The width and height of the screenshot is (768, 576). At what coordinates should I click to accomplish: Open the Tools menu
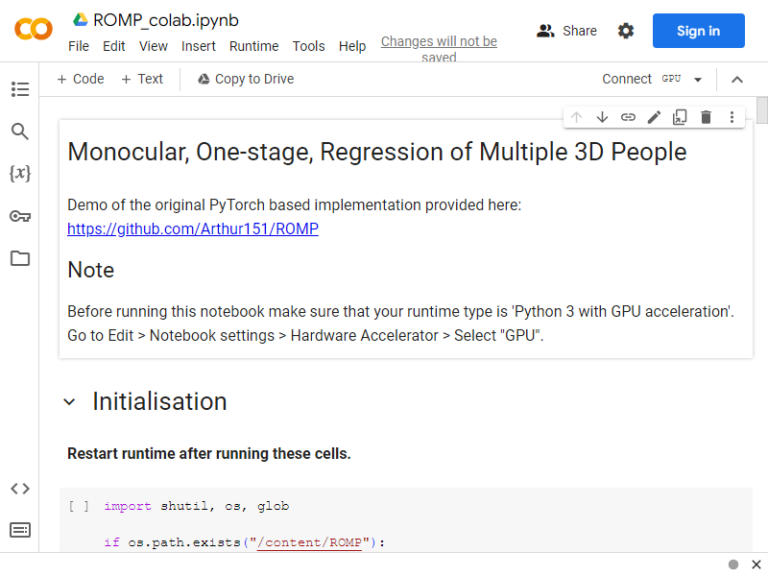[x=309, y=46]
